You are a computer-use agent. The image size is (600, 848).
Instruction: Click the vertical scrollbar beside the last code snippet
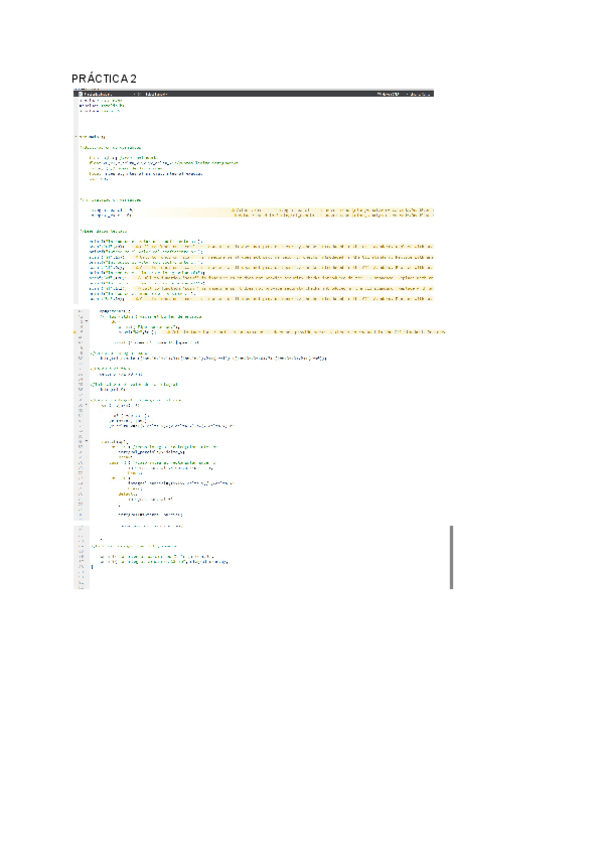point(451,557)
